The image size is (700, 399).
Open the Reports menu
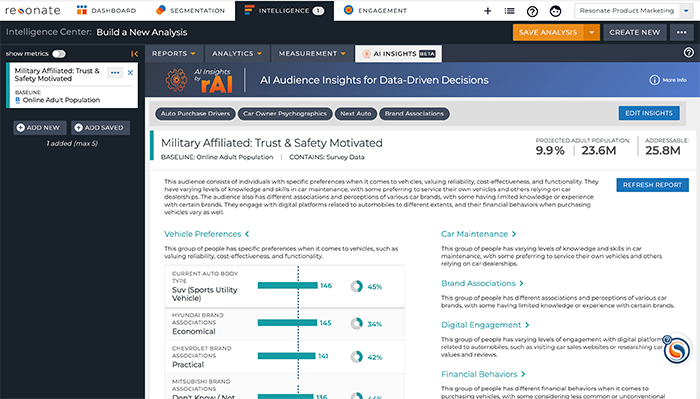click(x=174, y=54)
